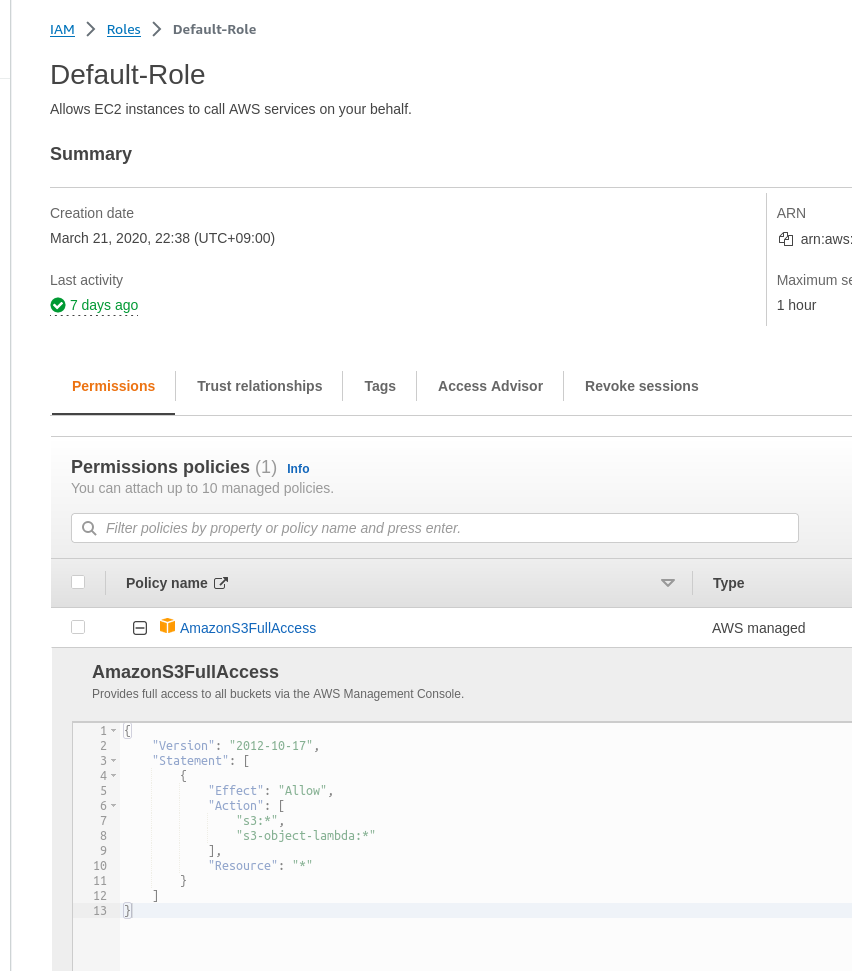The height and width of the screenshot is (971, 852).
Task: Click the "s3:*" action JSON line
Action: [260, 821]
